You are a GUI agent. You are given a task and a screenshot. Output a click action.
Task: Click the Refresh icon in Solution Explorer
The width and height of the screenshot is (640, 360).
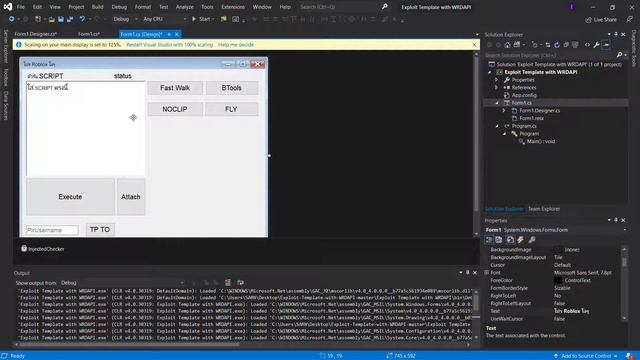557,45
